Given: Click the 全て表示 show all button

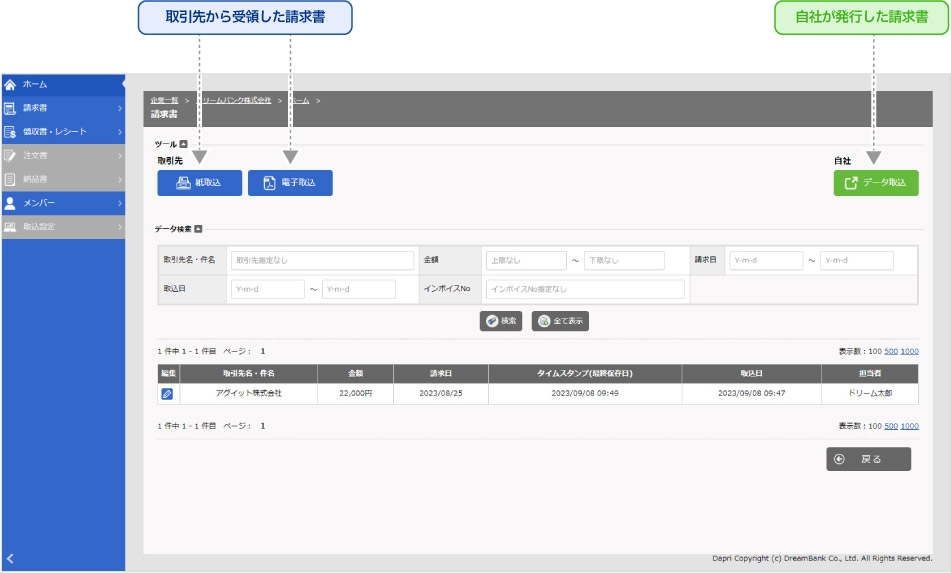Looking at the screenshot, I should [x=560, y=321].
